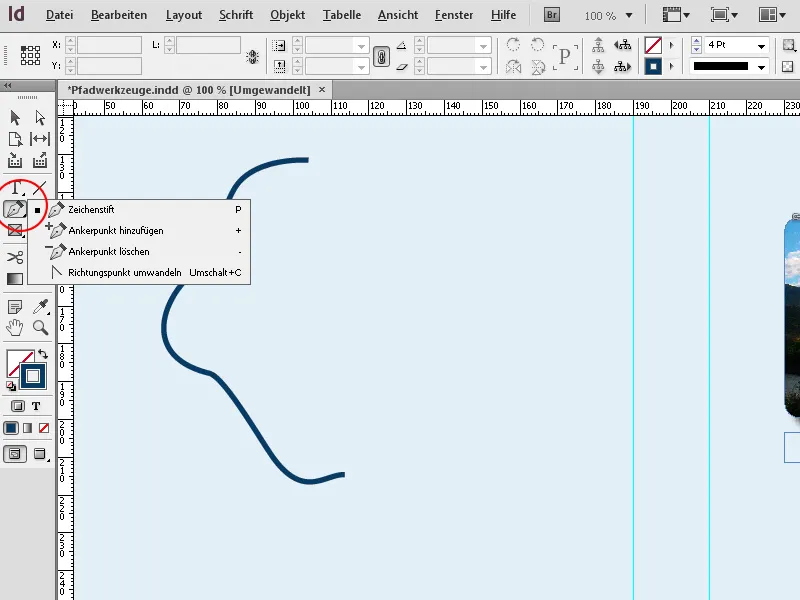Open the Objekt menu
The width and height of the screenshot is (800, 600).
(287, 15)
